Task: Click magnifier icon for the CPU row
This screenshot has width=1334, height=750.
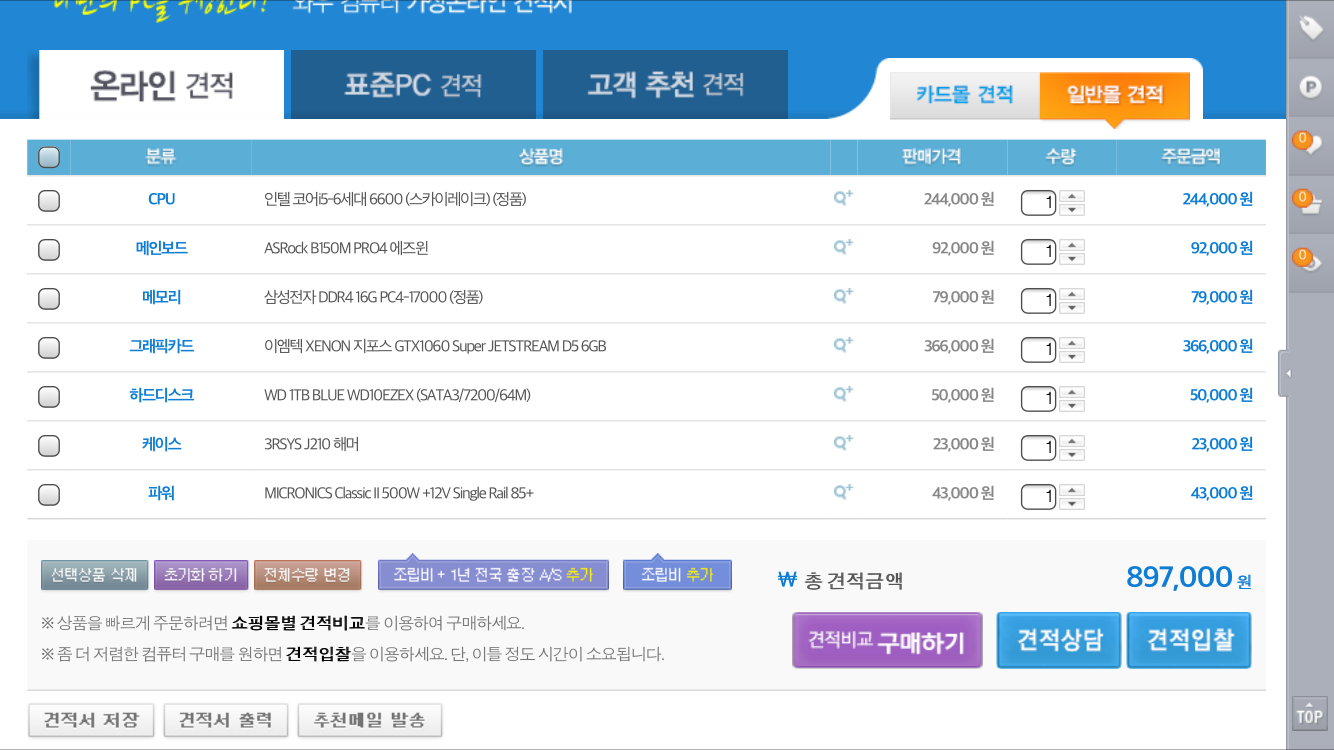Action: pyautogui.click(x=843, y=198)
